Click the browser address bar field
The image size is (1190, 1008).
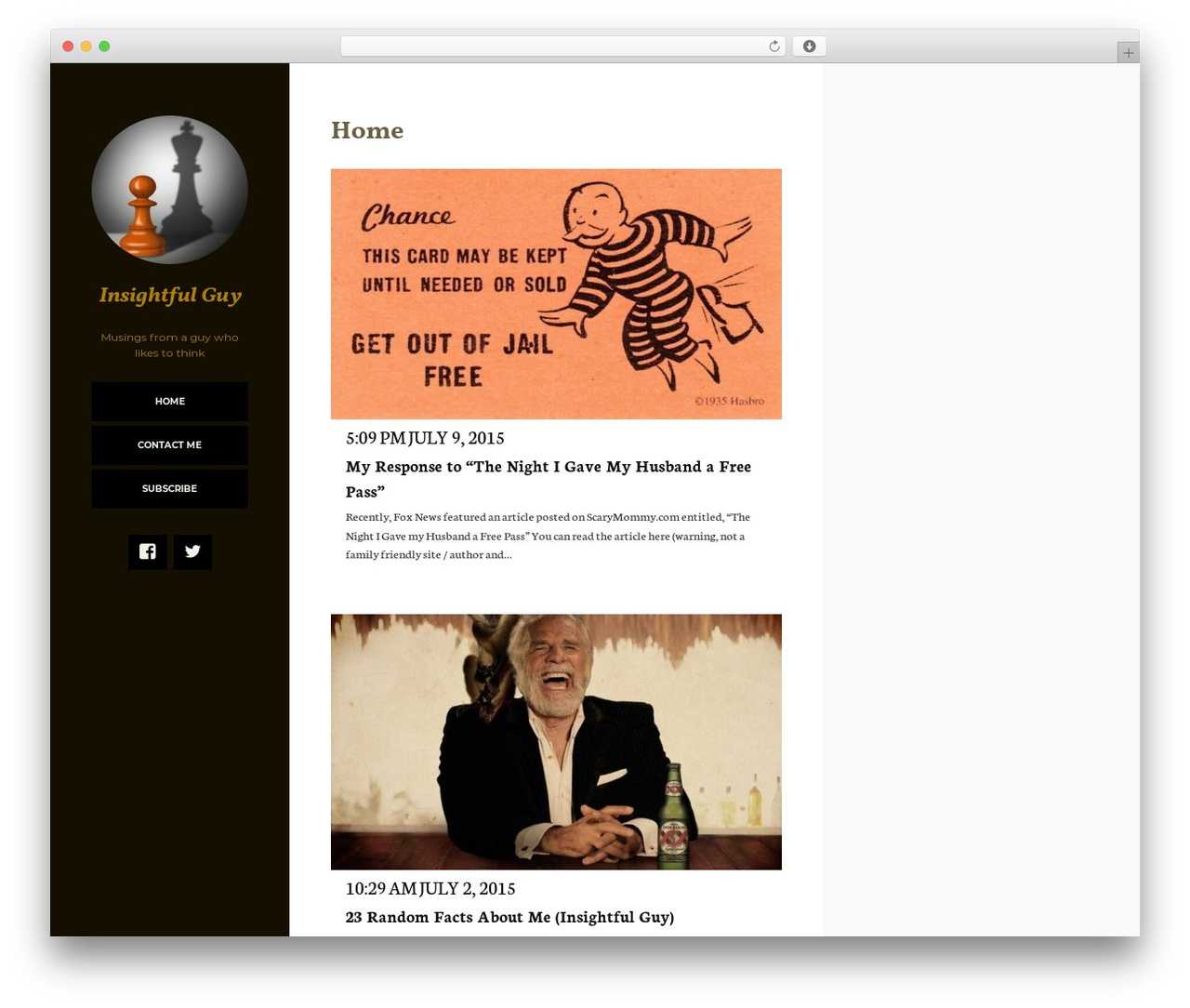(563, 46)
